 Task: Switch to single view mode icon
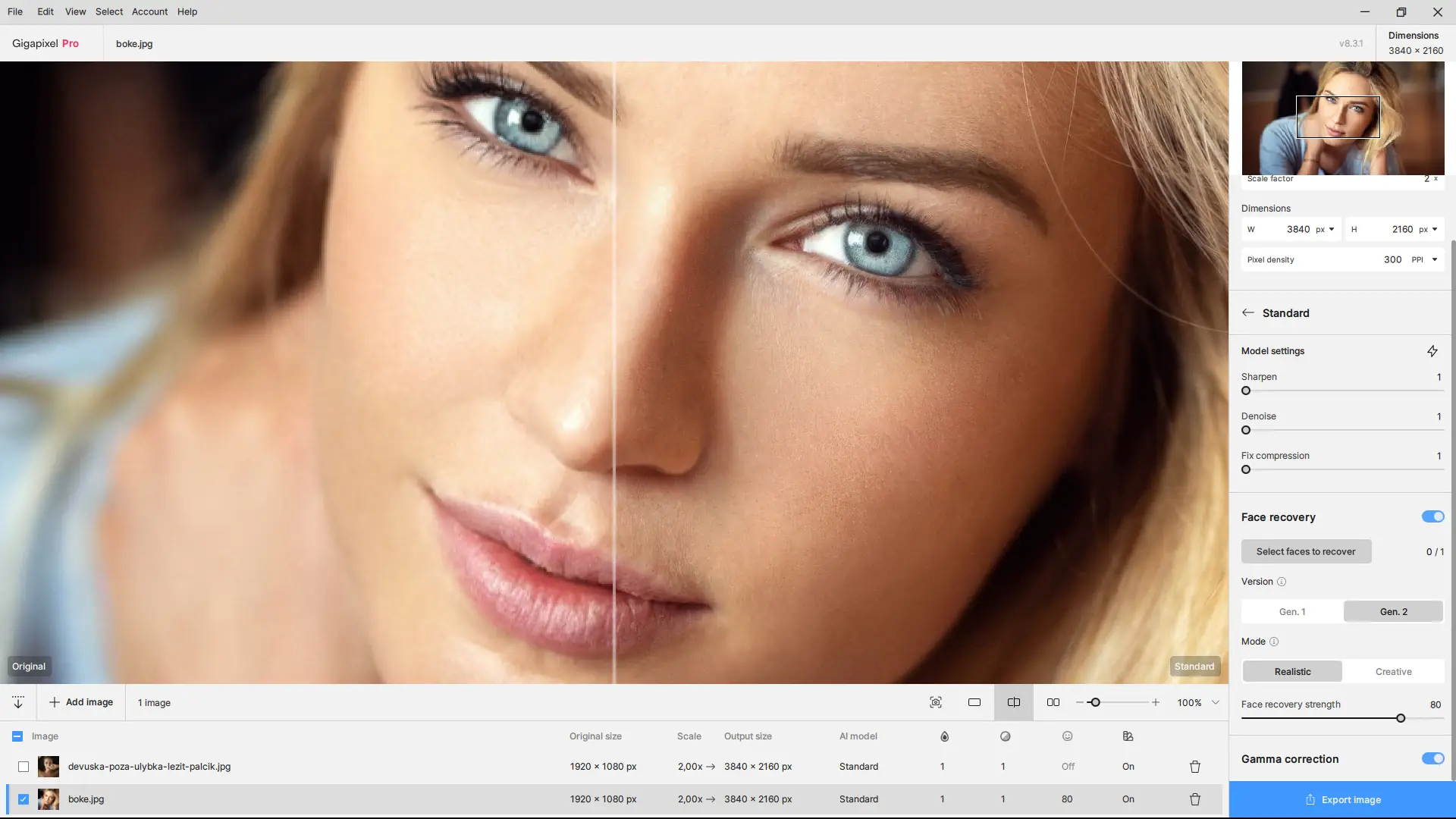point(974,702)
